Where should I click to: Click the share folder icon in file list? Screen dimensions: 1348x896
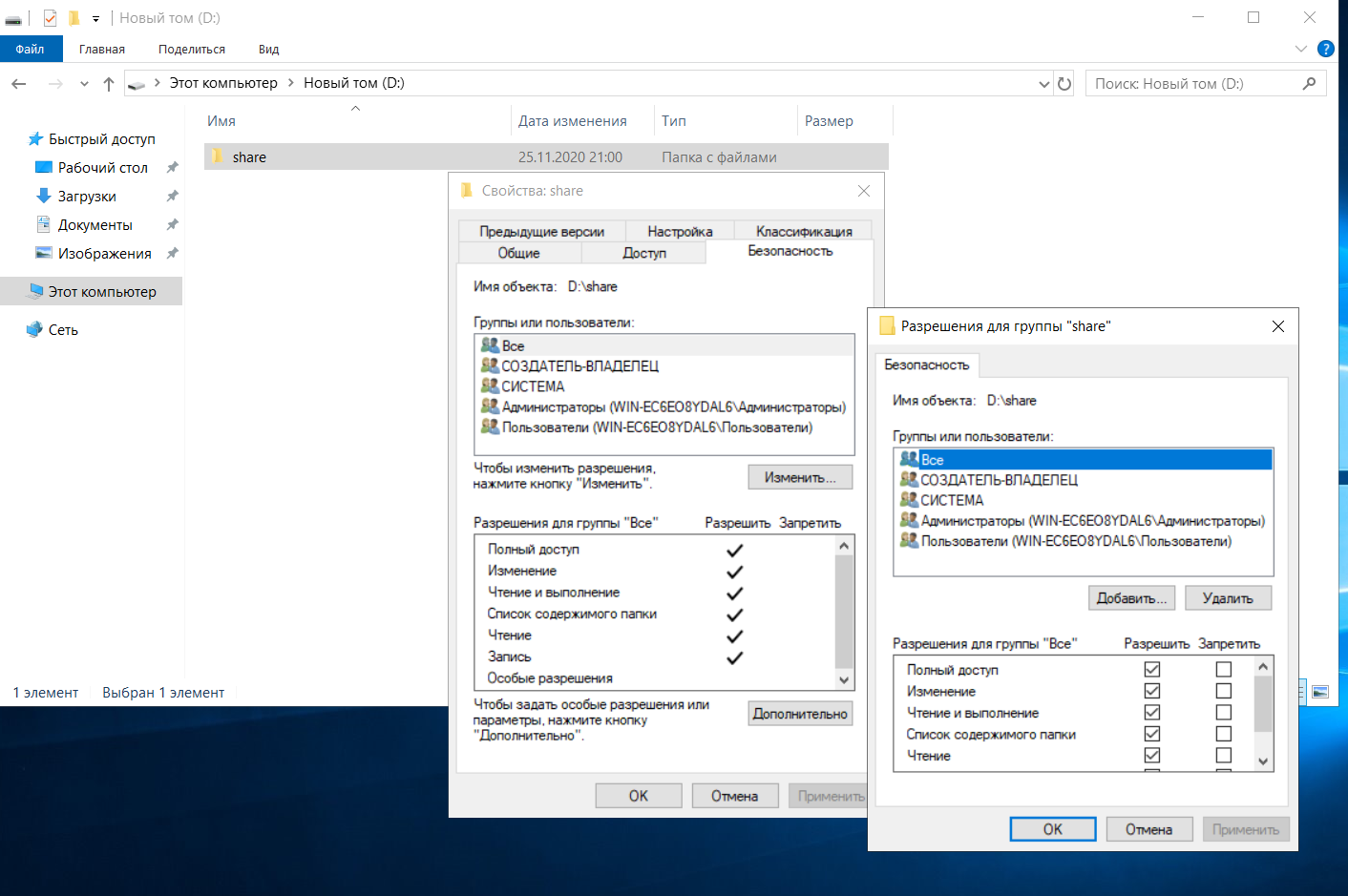pyautogui.click(x=217, y=156)
